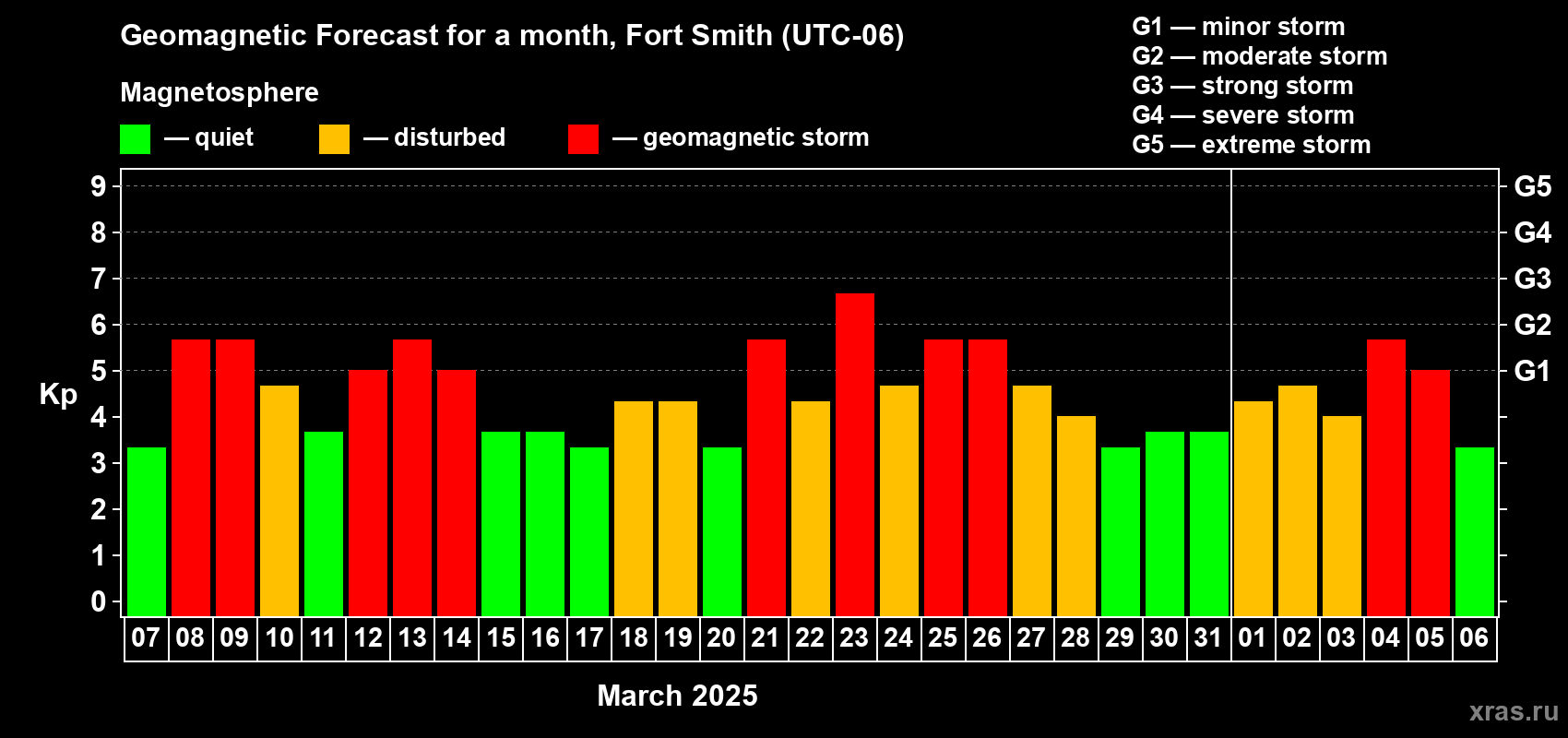Click the quiet legend text
Viewport: 1568px width, 738px height.
(224, 138)
